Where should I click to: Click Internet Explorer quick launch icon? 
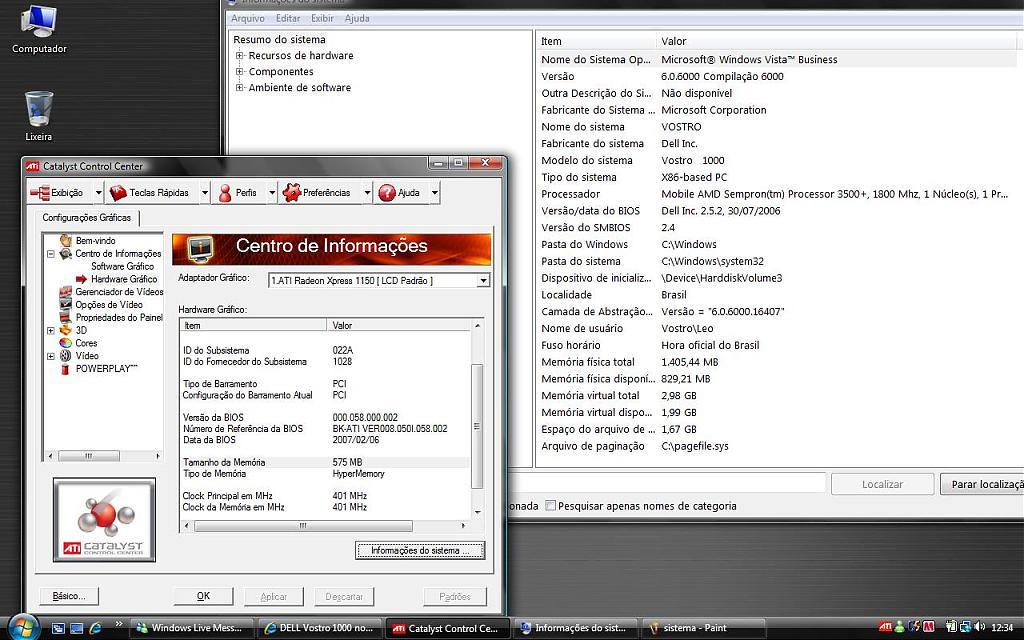pyautogui.click(x=95, y=628)
